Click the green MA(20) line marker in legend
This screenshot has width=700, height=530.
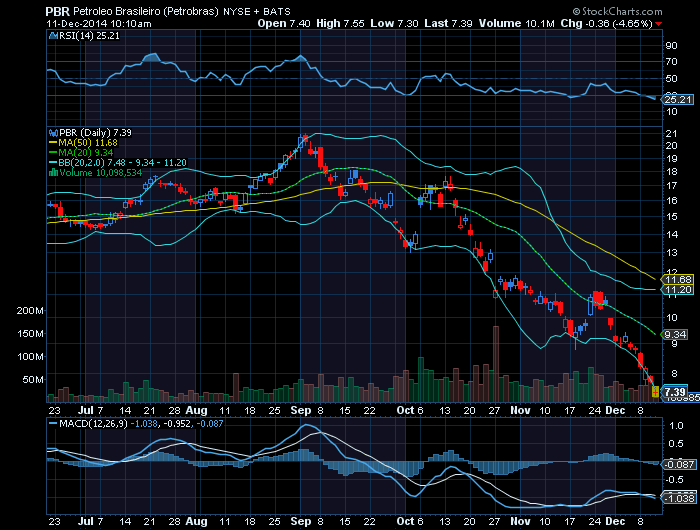53,153
